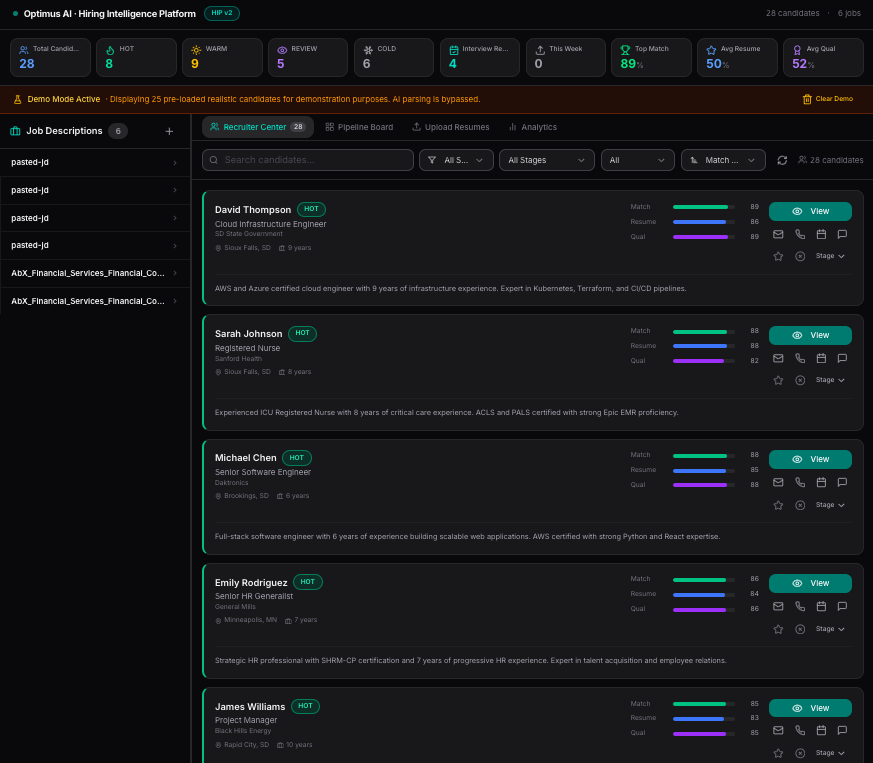Call David Thompson via phone icon
The width and height of the screenshot is (873, 763).
point(800,234)
